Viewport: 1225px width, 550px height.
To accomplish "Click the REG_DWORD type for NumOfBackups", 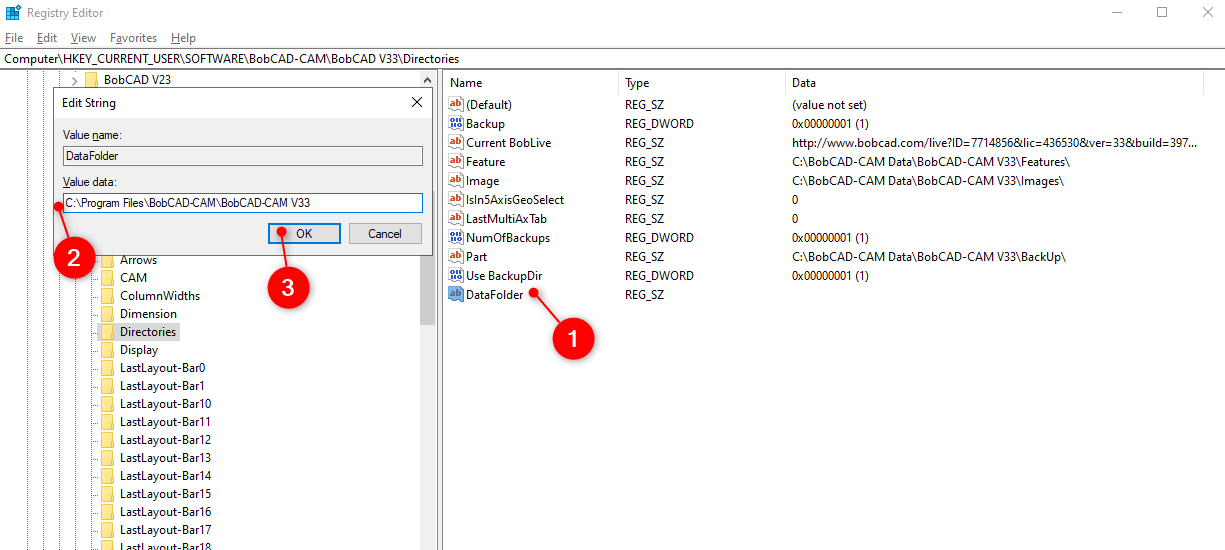I will click(x=660, y=237).
